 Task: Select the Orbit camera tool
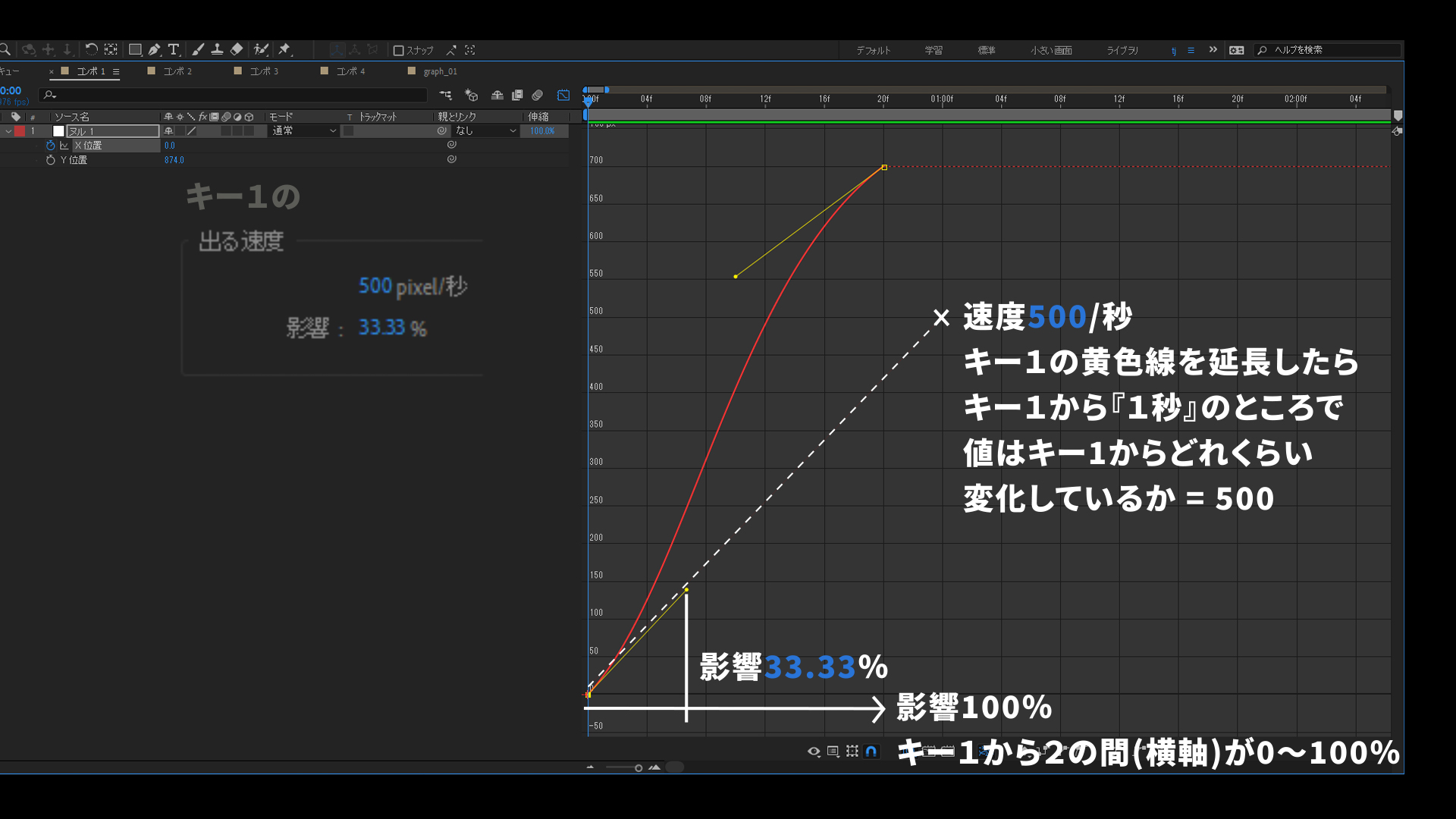(29, 50)
